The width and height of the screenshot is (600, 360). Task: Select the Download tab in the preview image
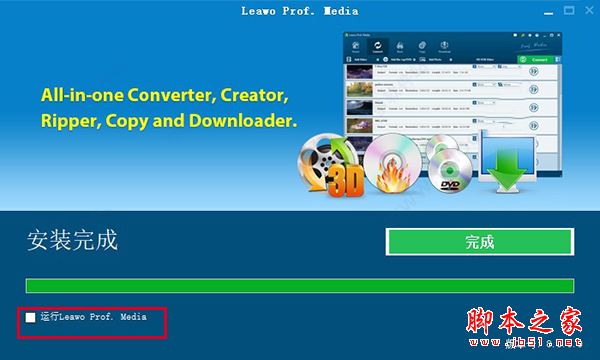(x=444, y=47)
